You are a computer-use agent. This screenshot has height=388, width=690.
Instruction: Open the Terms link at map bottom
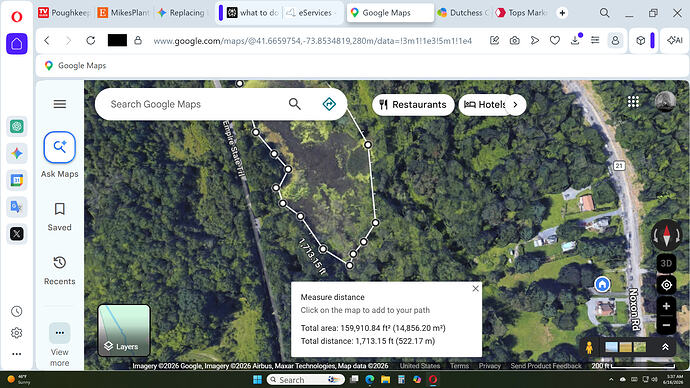point(459,366)
